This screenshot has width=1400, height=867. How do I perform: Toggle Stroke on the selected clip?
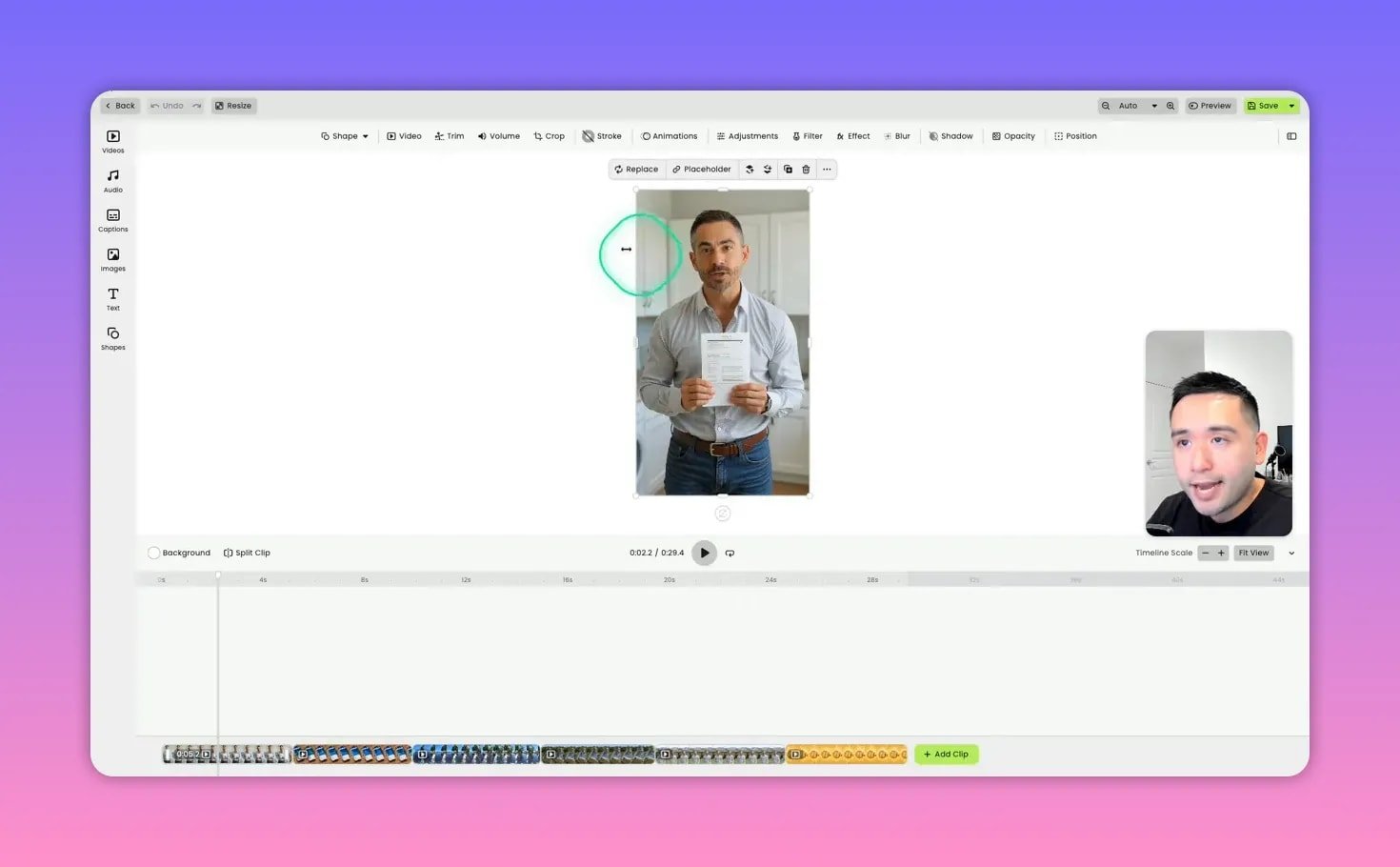602,135
